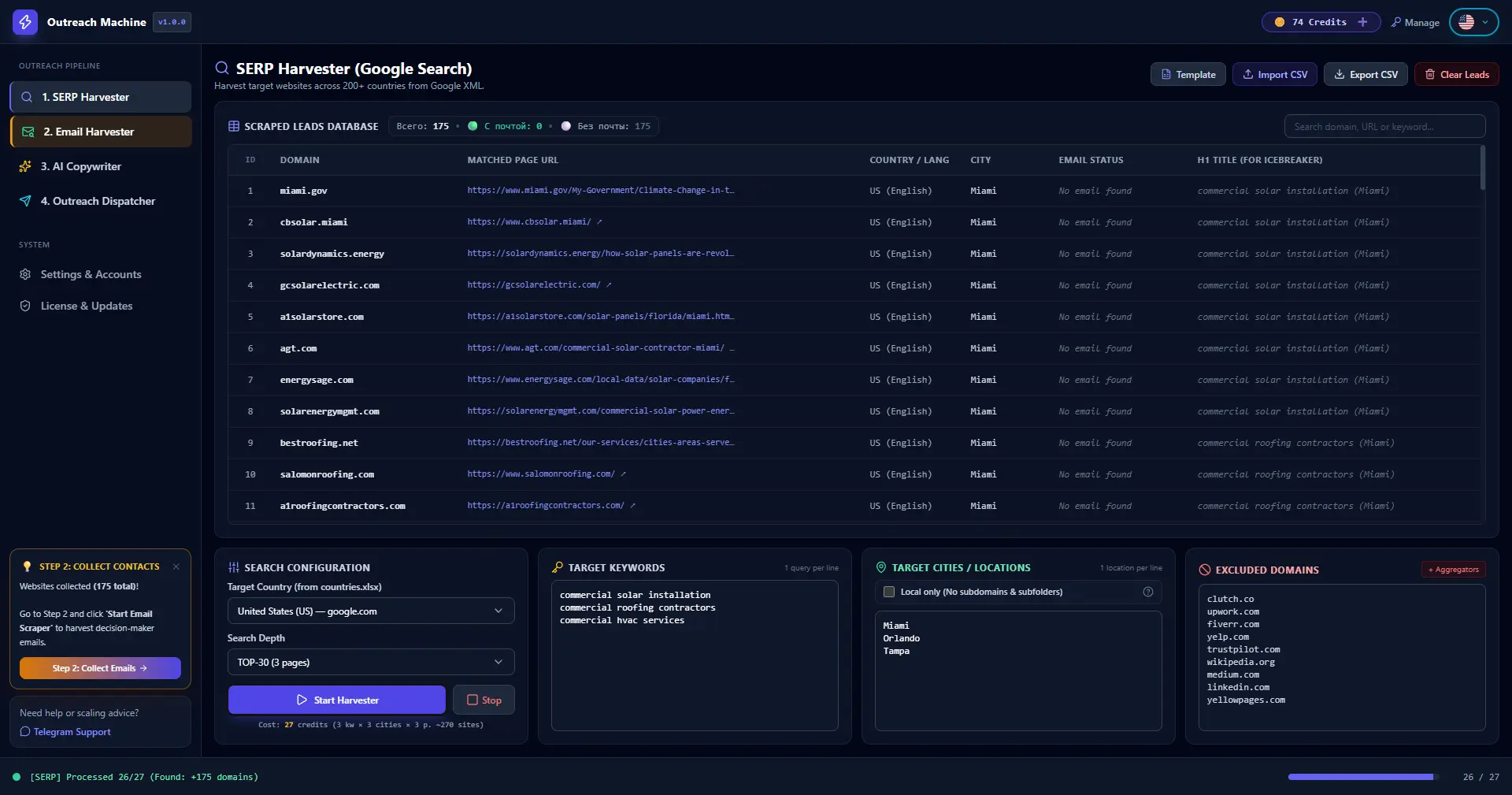This screenshot has height=795, width=1512.
Task: Go to 3. AI Copywriter
Action: pyautogui.click(x=101, y=166)
